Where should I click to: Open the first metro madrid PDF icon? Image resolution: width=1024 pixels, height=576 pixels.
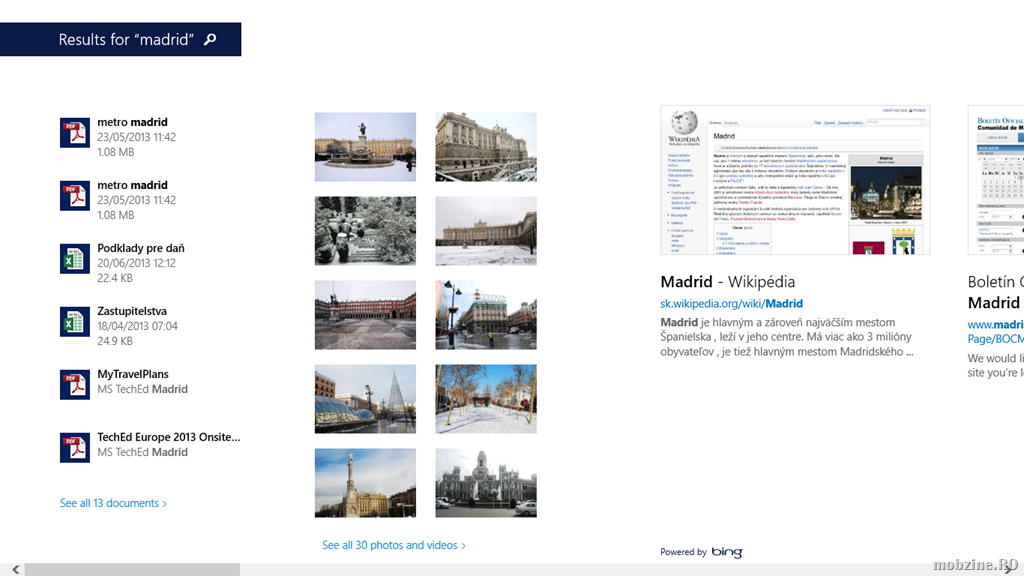click(x=74, y=133)
